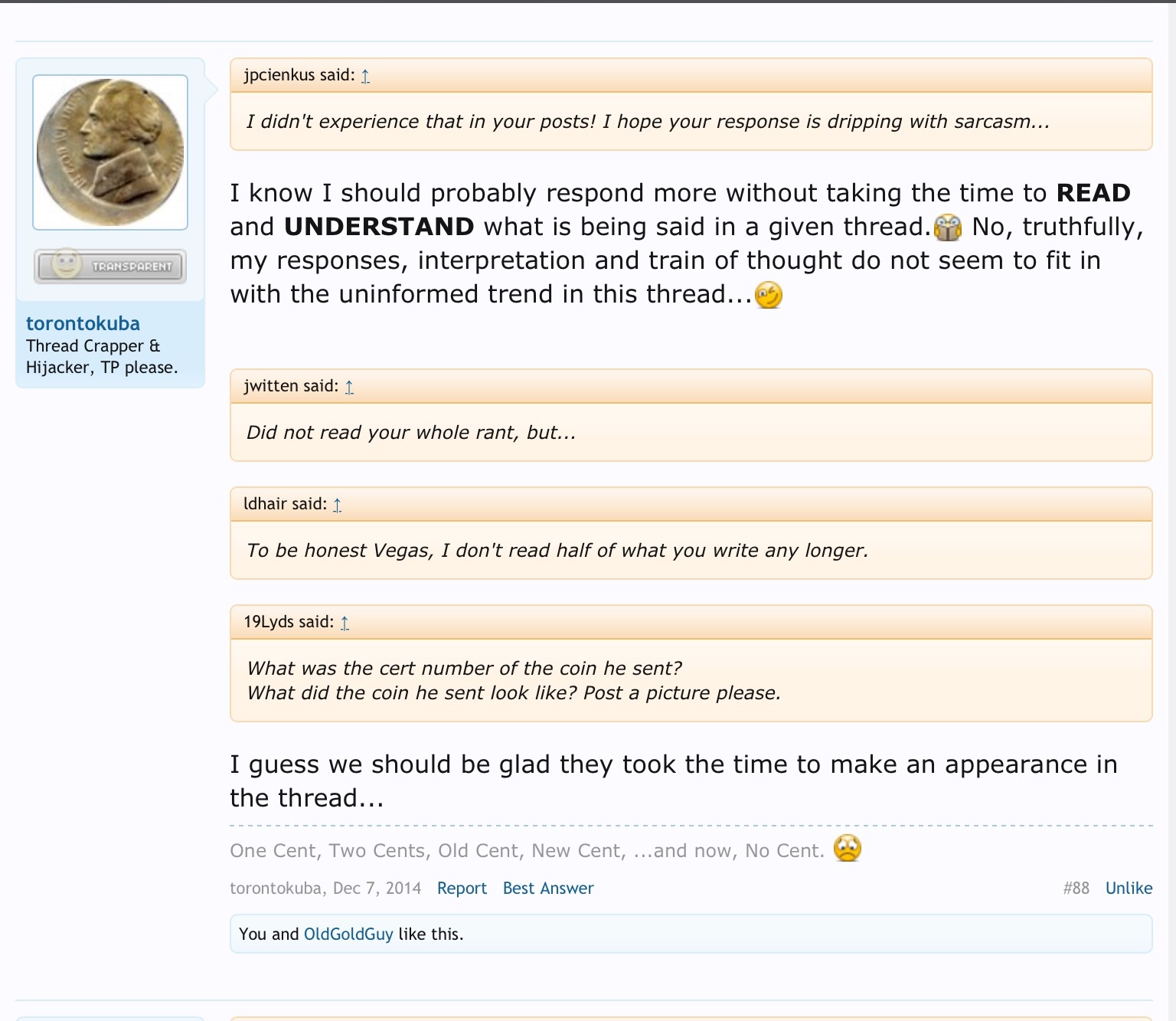This screenshot has width=1176, height=1021.
Task: Open post #88 permalink
Action: click(1076, 888)
